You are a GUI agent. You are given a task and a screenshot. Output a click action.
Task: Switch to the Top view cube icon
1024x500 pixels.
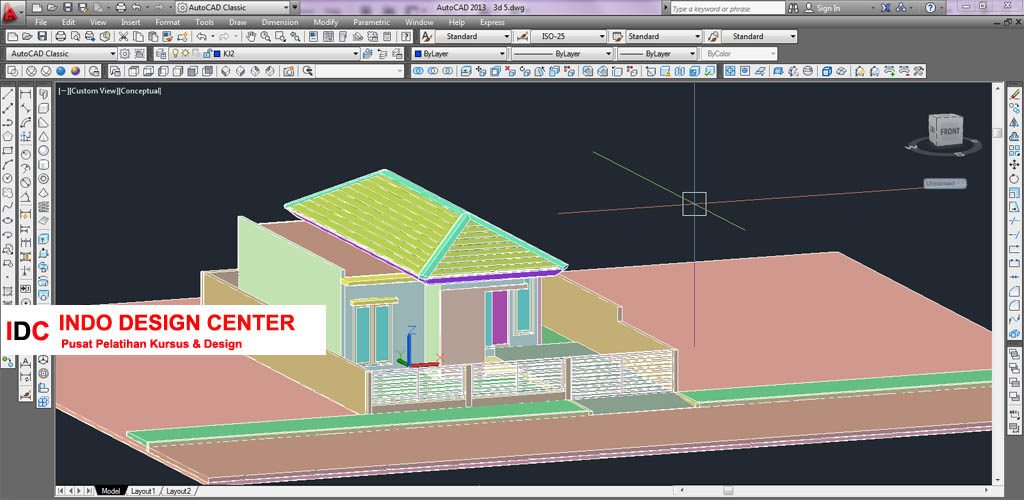click(133, 71)
